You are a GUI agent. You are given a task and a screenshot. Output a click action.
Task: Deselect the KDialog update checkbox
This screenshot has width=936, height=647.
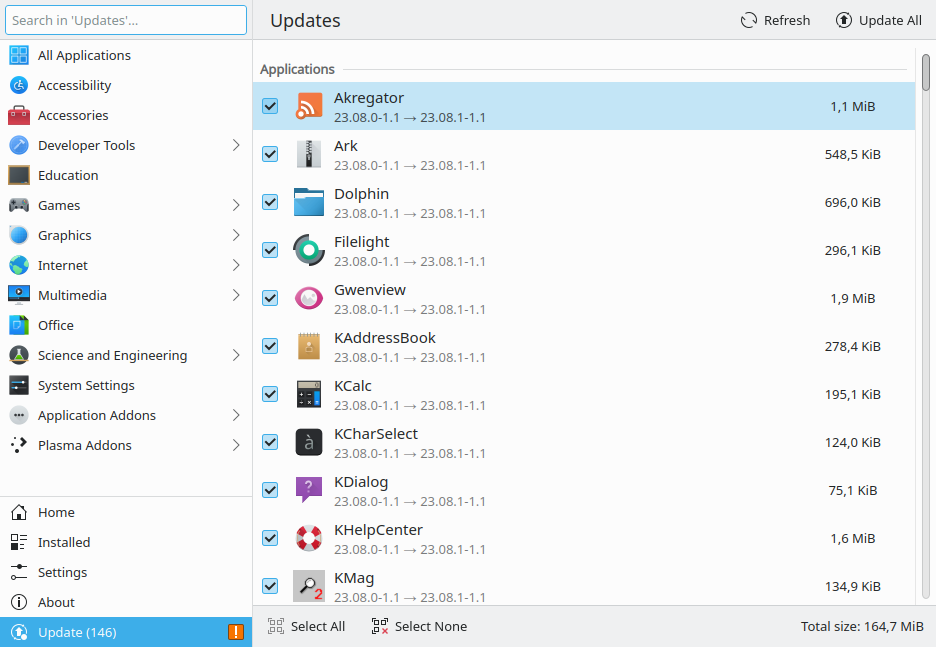(x=270, y=490)
